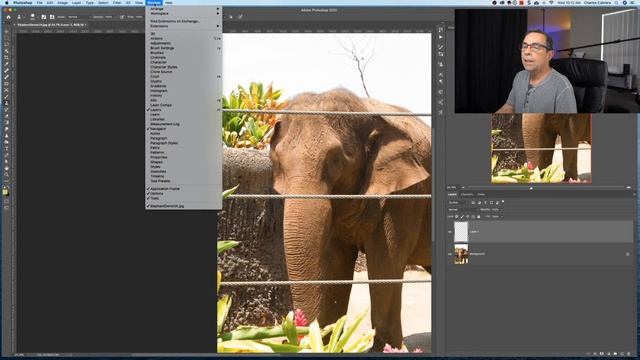Click the lock all icon in Layers panel

478,216
